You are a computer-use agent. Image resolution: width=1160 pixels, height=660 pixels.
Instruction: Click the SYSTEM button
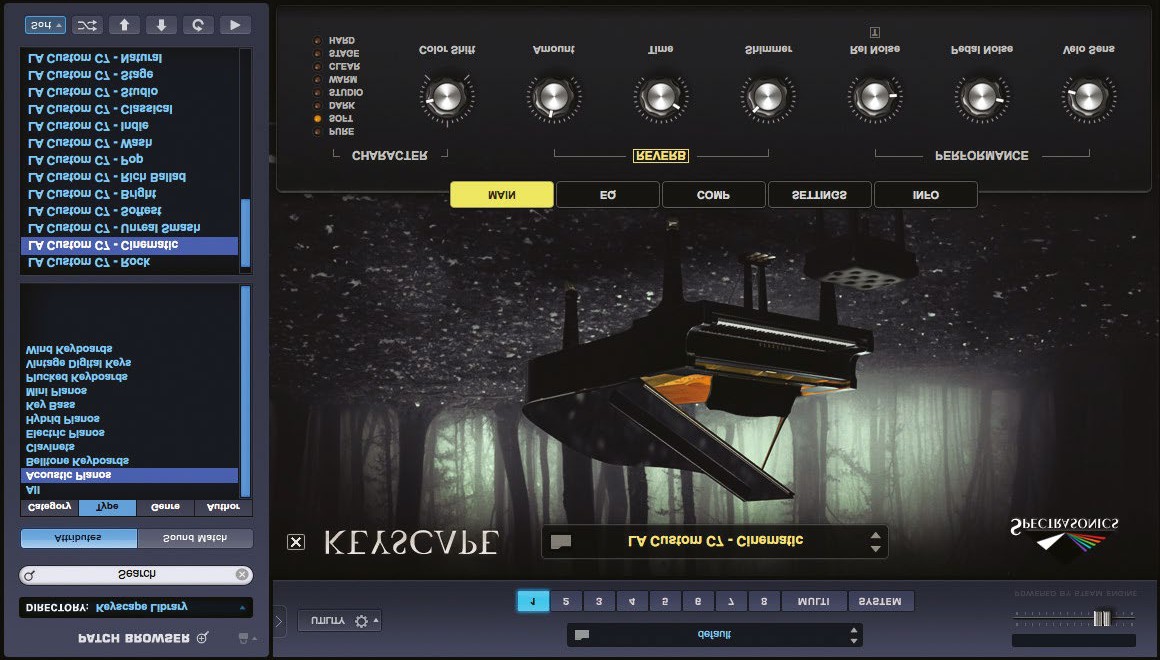(x=881, y=601)
